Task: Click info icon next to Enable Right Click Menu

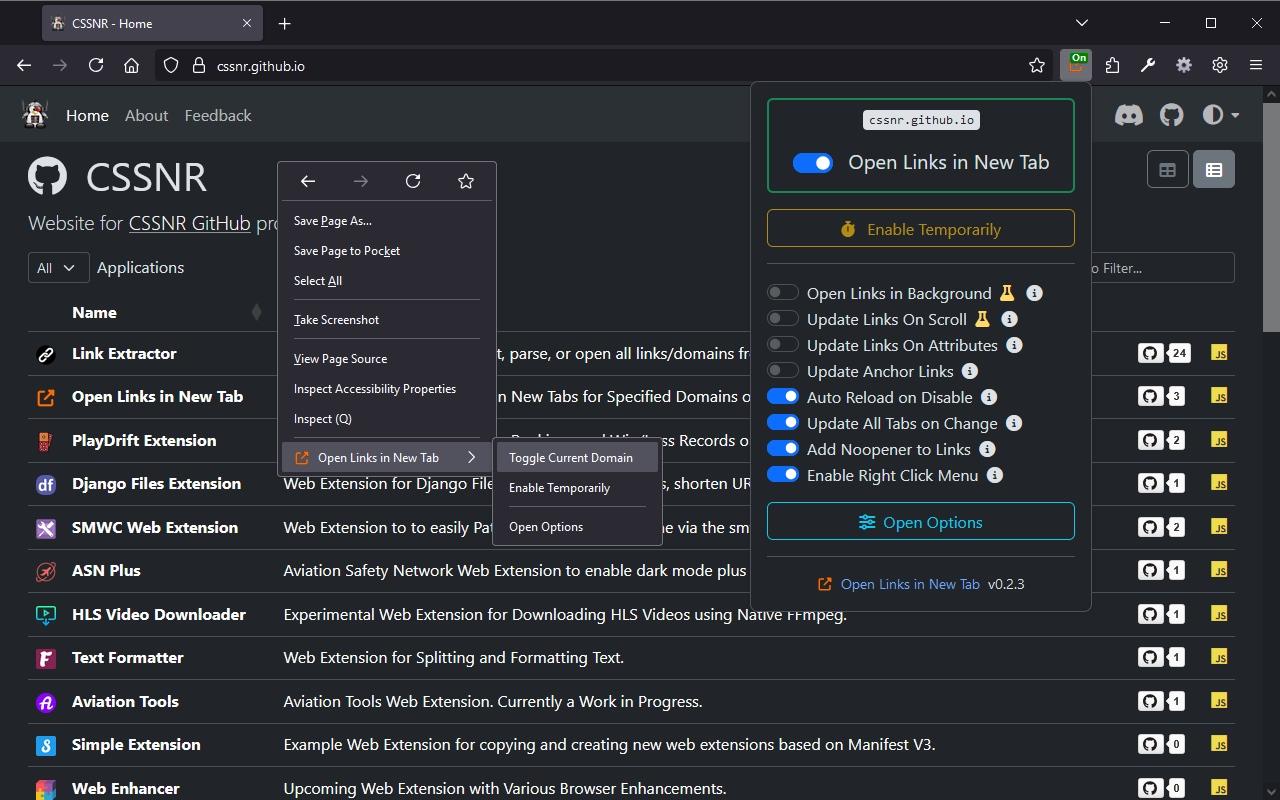Action: click(994, 475)
